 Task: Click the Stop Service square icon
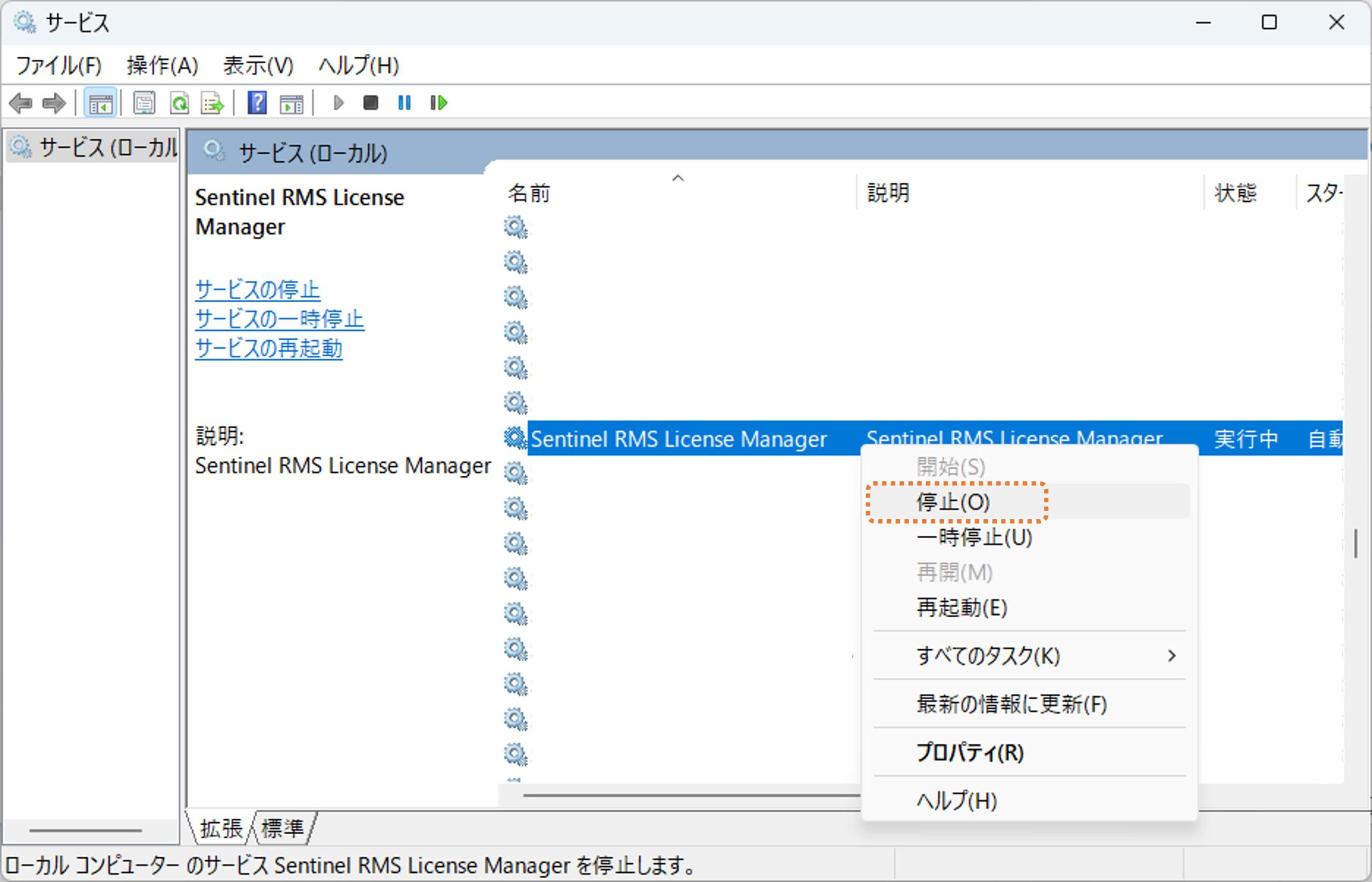371,103
